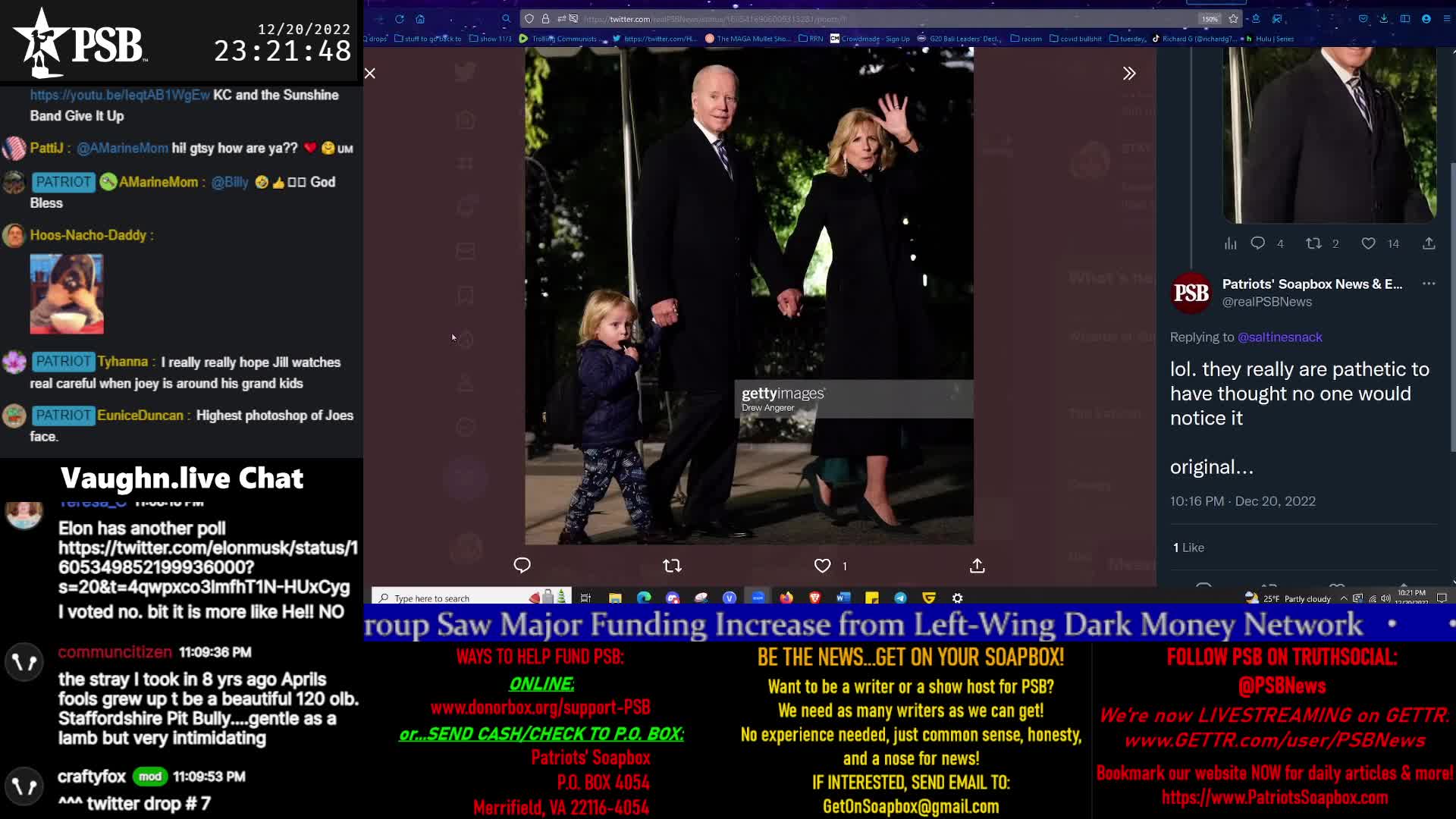The width and height of the screenshot is (1456, 819).
Task: Bookmark this page with star icon
Action: (1234, 19)
